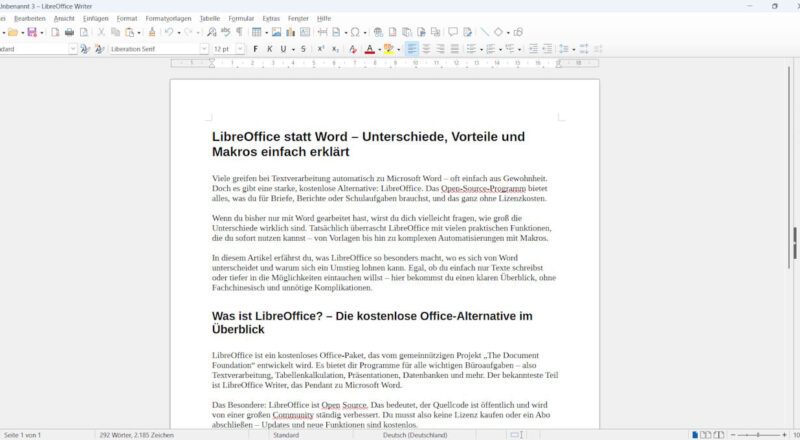The image size is (800, 440).
Task: Insert a table
Action: 257,32
